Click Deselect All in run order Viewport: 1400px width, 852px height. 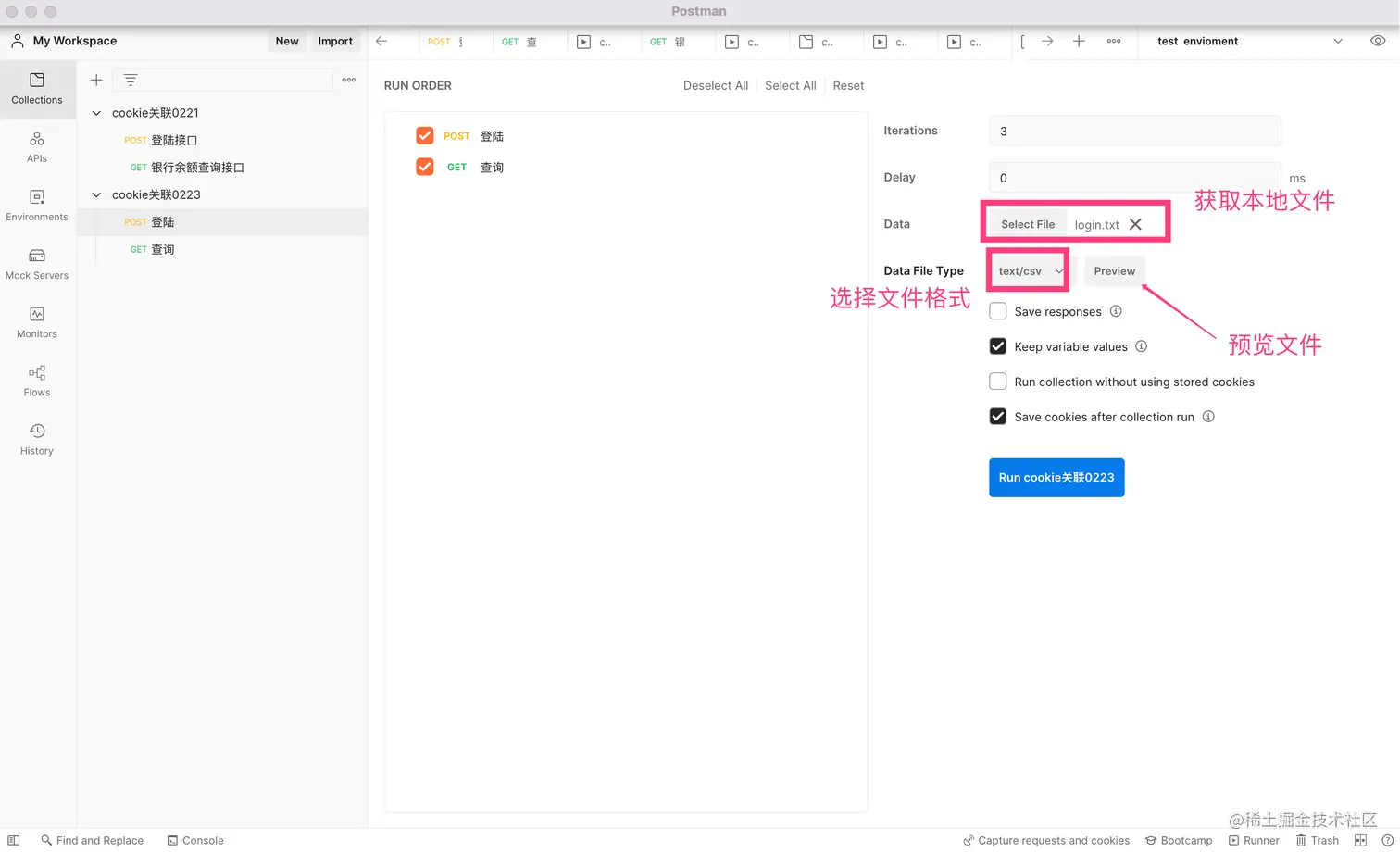coord(716,85)
